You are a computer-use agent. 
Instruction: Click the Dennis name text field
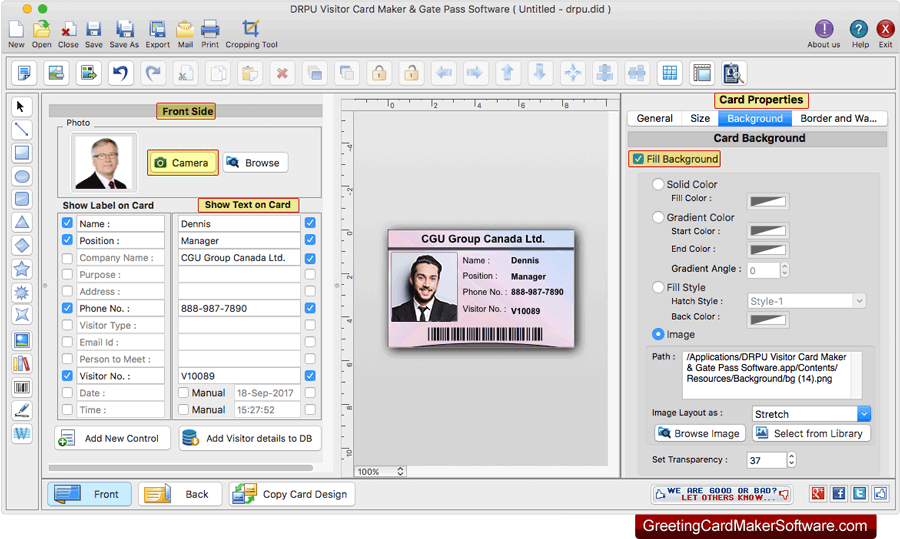tap(239, 223)
